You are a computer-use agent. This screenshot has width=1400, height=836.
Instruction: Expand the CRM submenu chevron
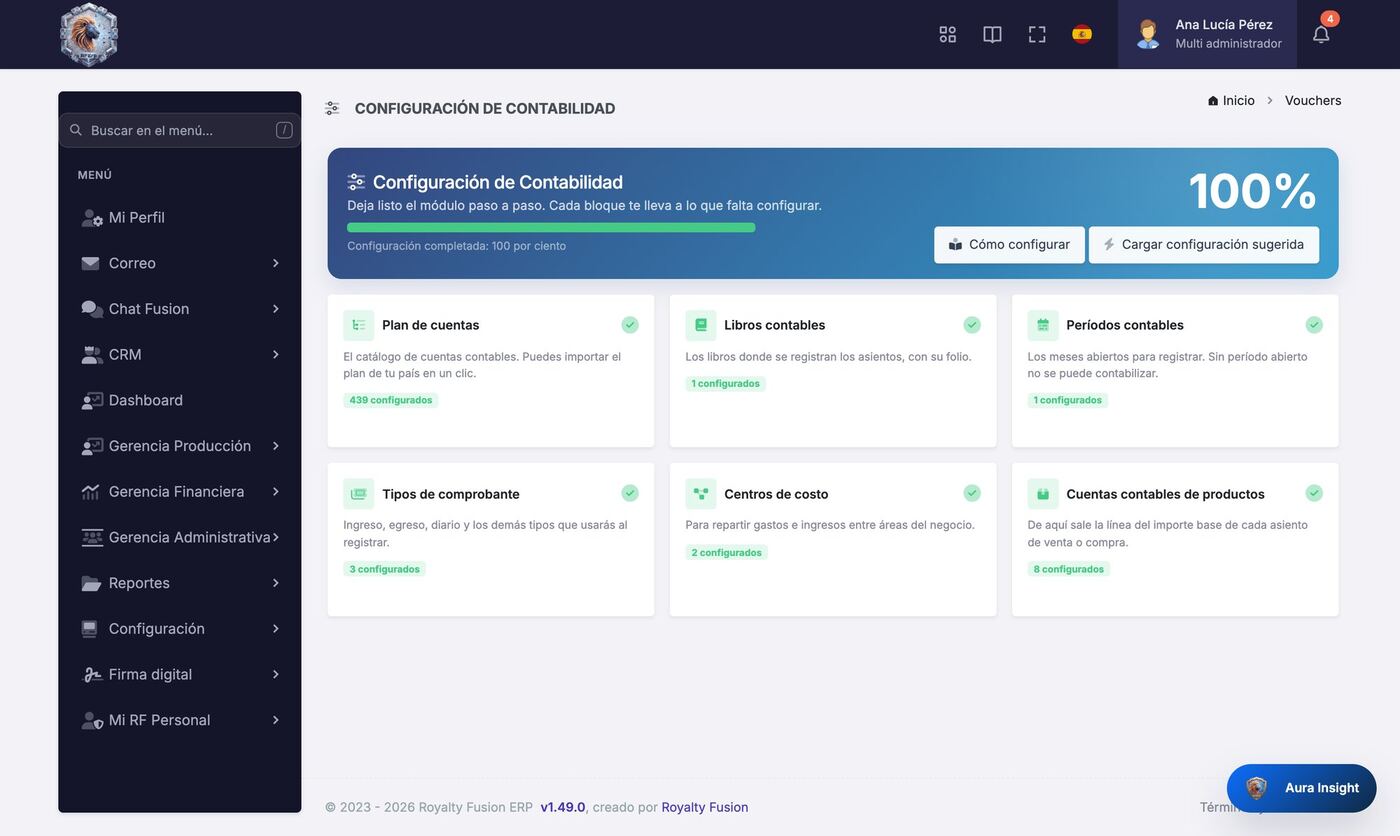point(275,355)
